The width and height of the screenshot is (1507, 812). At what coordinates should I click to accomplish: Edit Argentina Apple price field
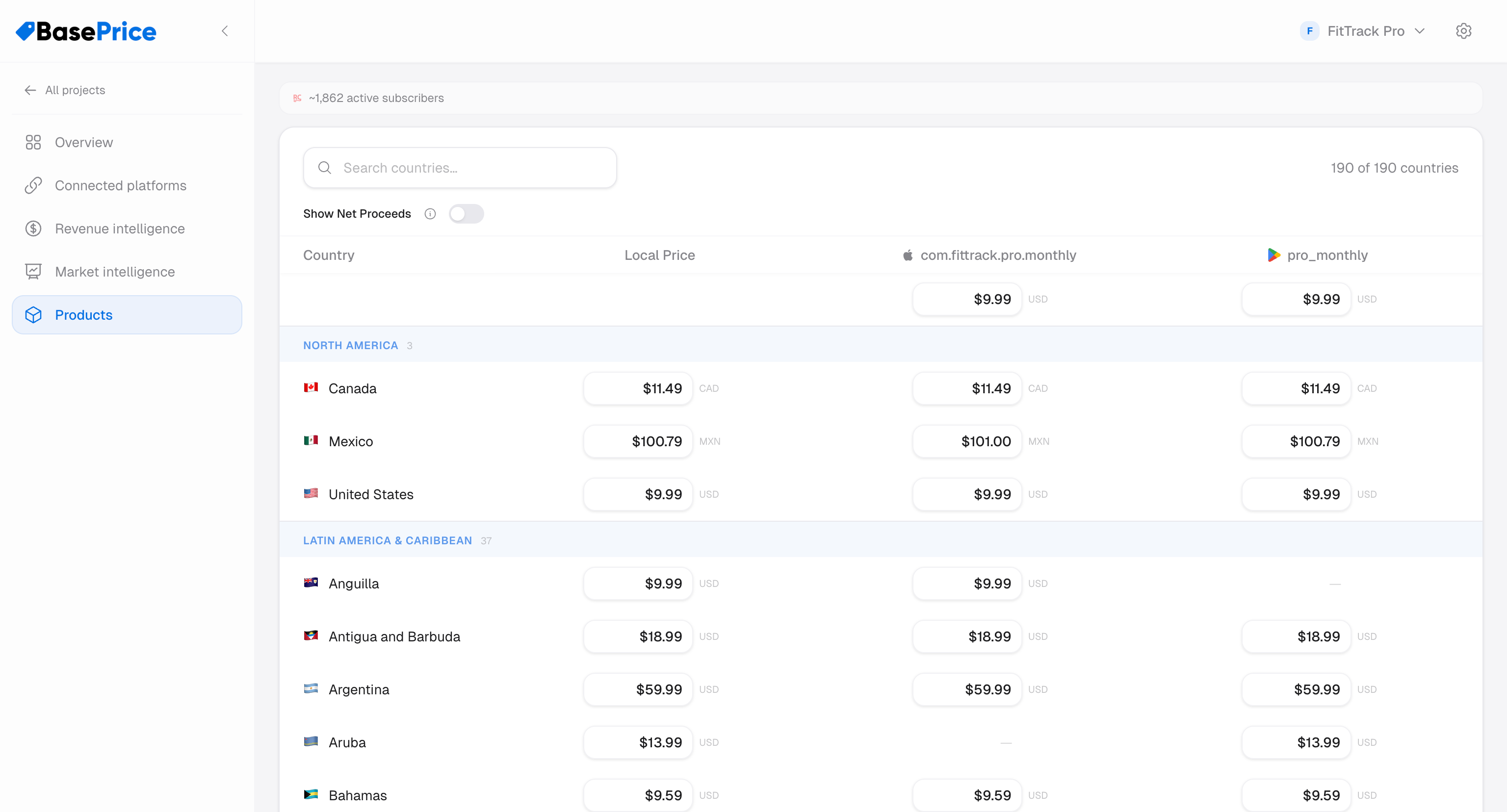(x=967, y=690)
